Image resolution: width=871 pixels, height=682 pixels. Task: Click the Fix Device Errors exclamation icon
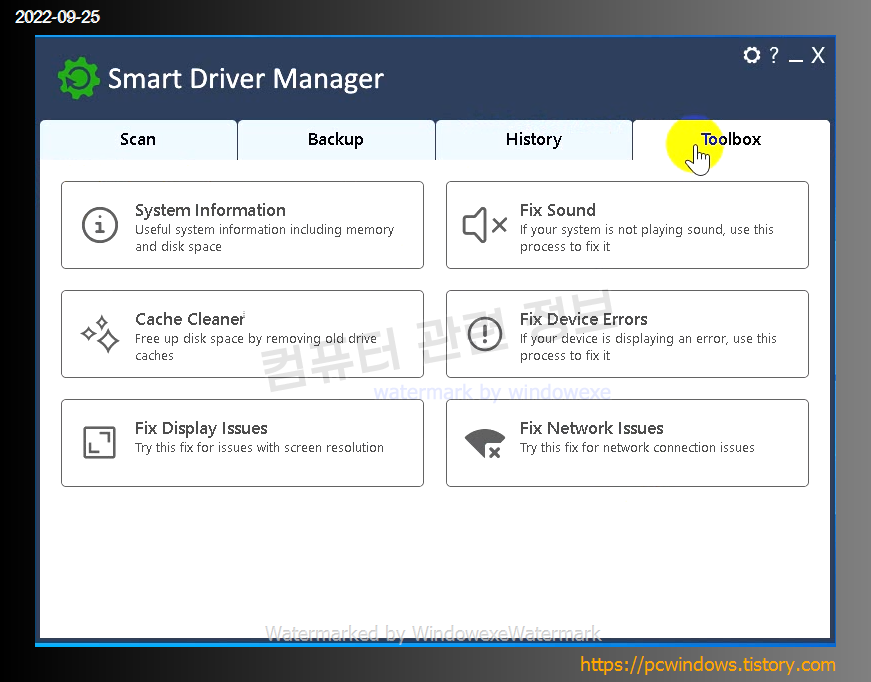coord(484,334)
